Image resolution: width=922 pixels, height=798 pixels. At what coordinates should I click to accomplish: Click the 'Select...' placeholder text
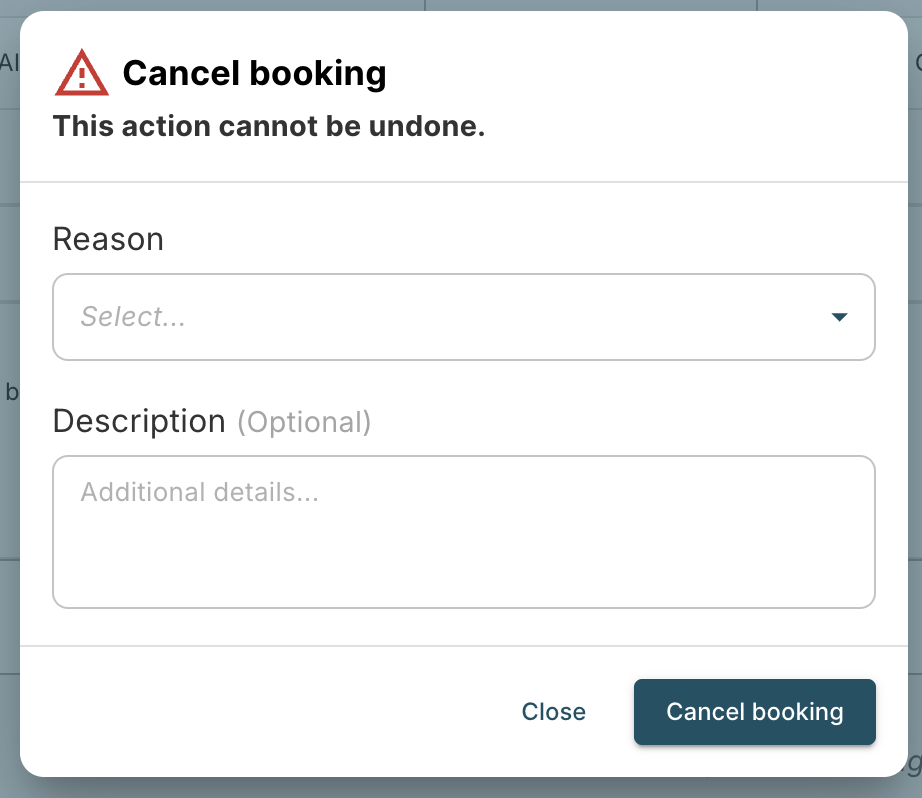133,316
